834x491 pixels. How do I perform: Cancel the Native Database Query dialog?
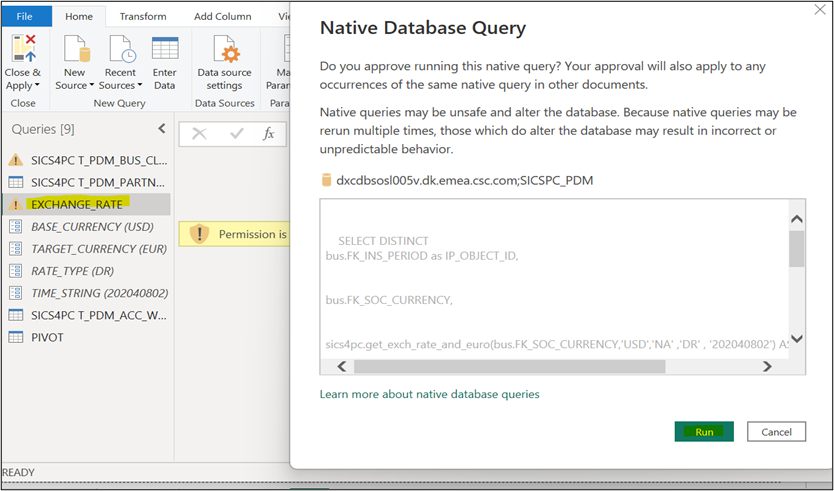coord(776,432)
